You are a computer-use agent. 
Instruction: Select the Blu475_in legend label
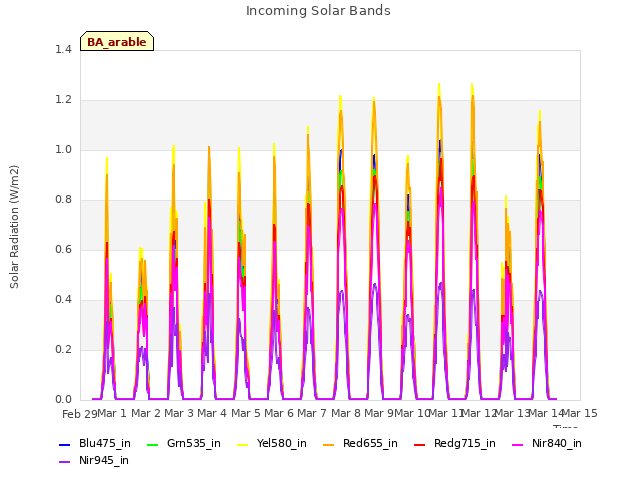[x=105, y=444]
